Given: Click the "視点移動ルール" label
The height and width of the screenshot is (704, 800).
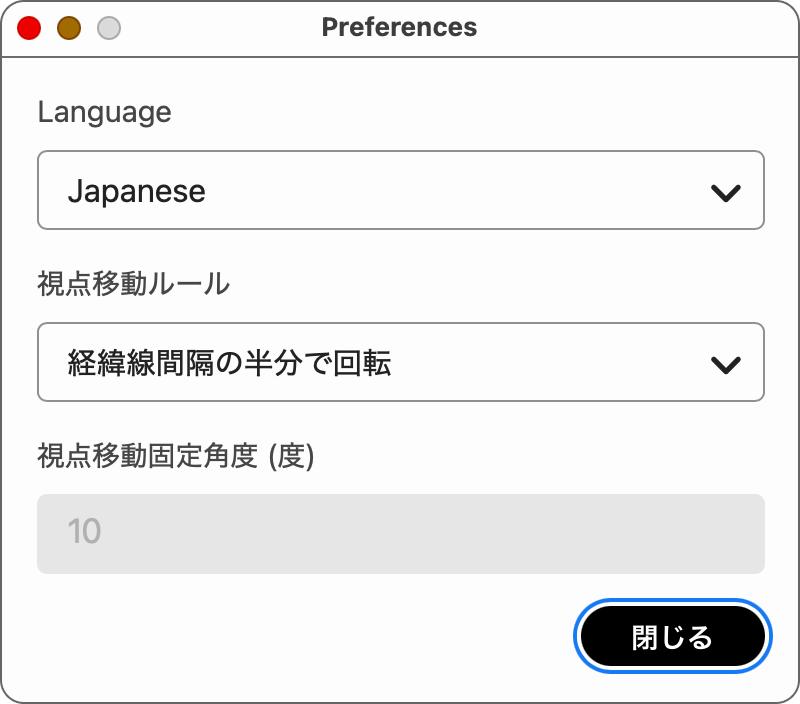Looking at the screenshot, I should pyautogui.click(x=131, y=284).
